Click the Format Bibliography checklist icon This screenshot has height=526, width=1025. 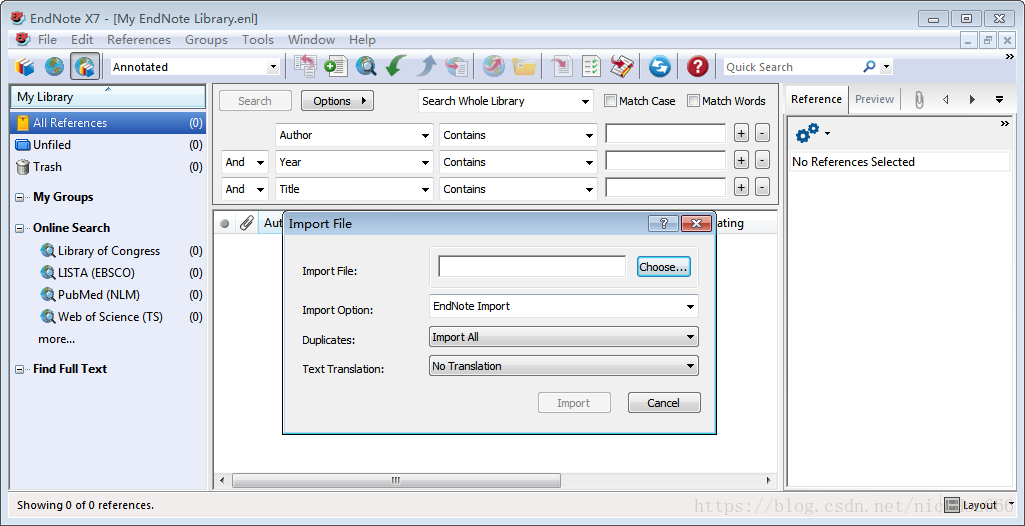592,66
